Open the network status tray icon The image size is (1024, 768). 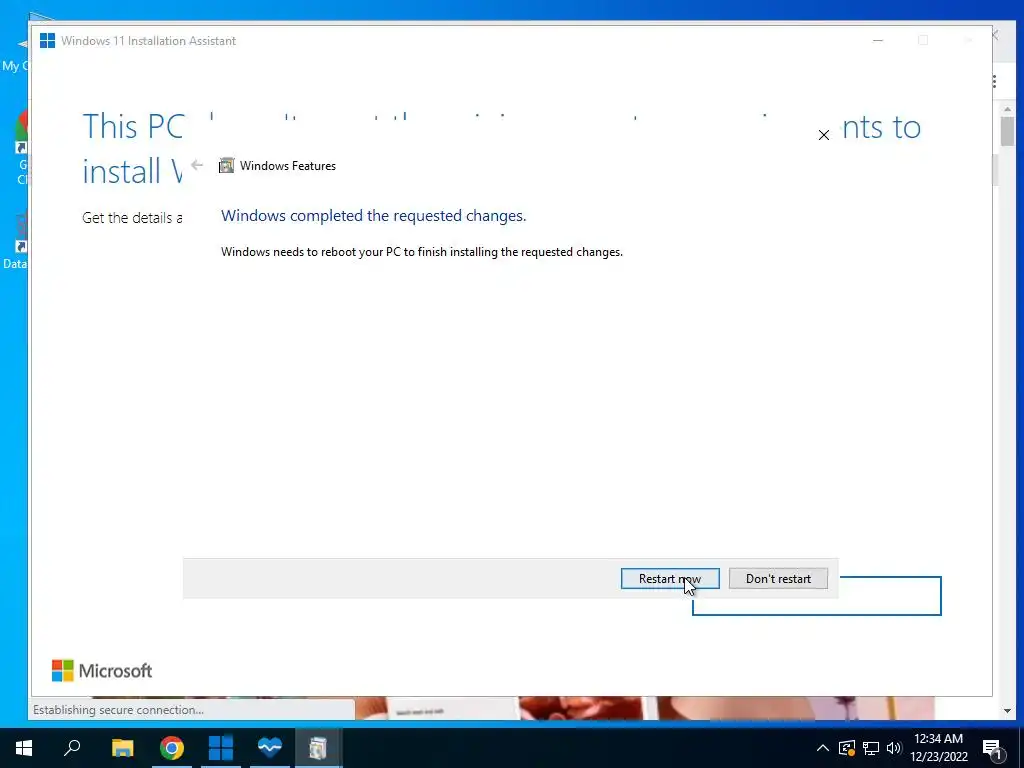point(871,748)
